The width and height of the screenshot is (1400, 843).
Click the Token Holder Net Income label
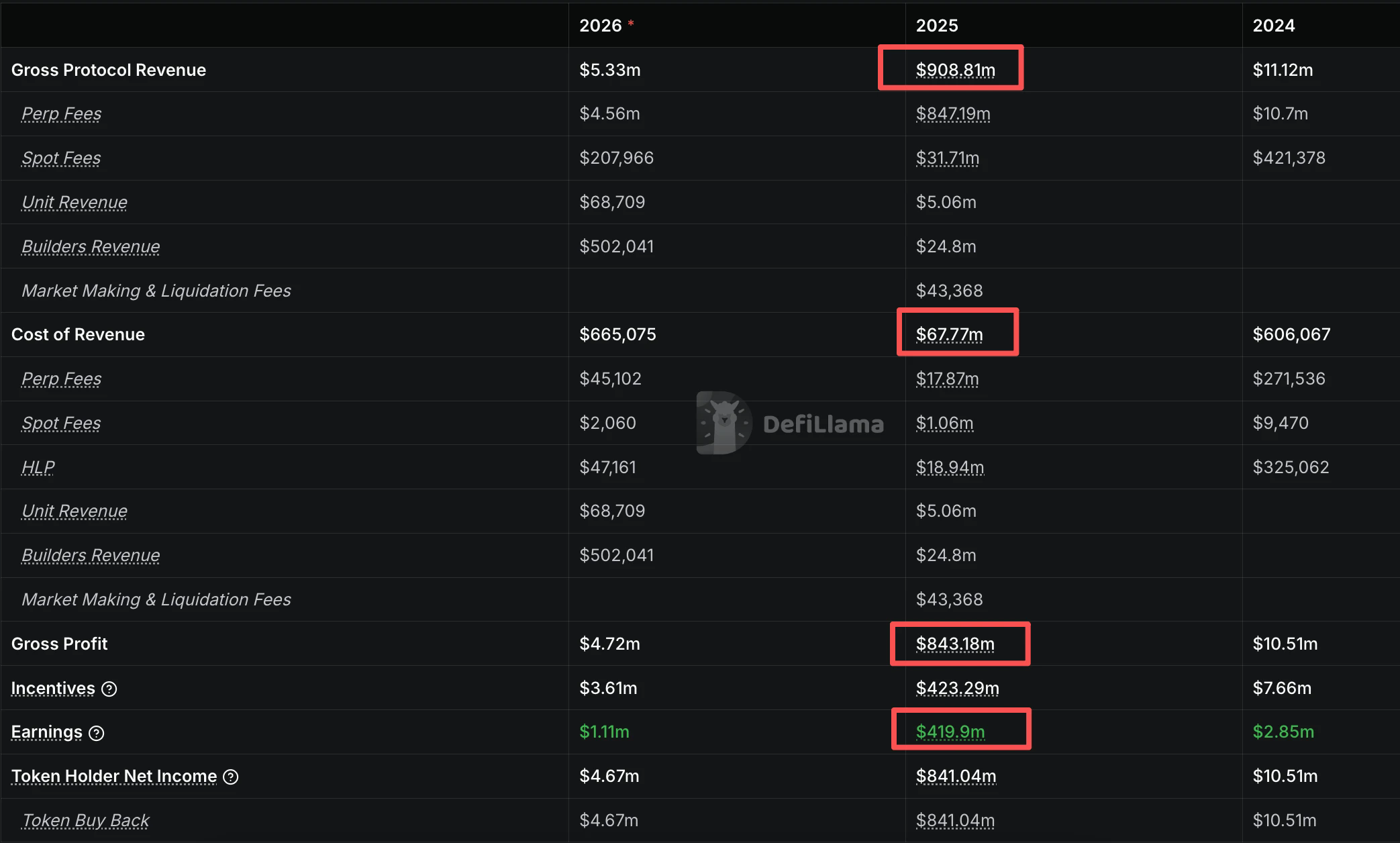(114, 777)
